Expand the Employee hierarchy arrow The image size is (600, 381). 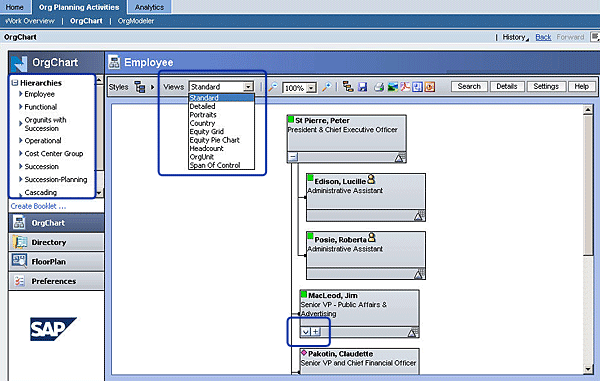(21, 94)
